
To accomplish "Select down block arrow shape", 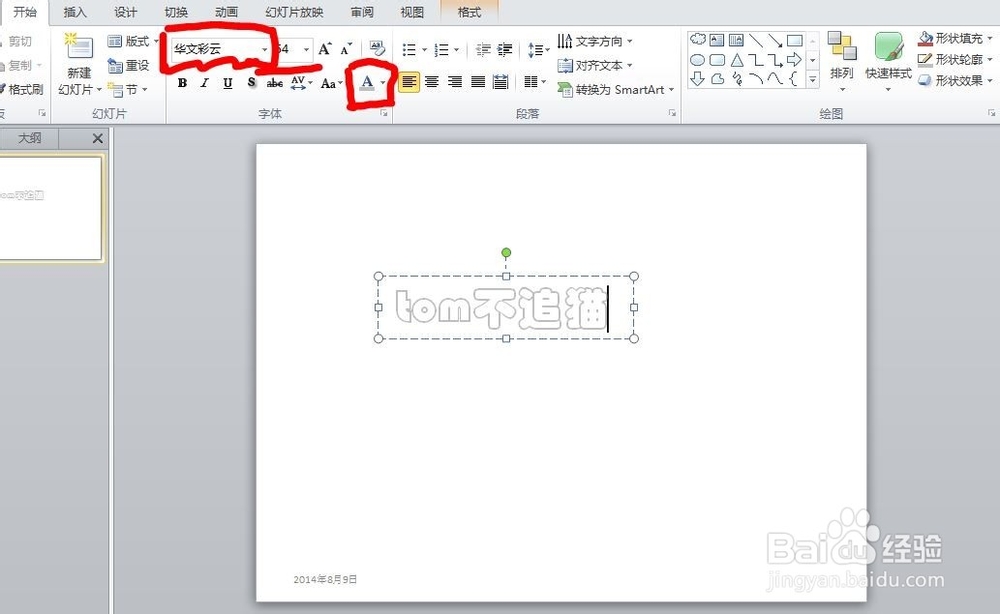I will coord(698,79).
